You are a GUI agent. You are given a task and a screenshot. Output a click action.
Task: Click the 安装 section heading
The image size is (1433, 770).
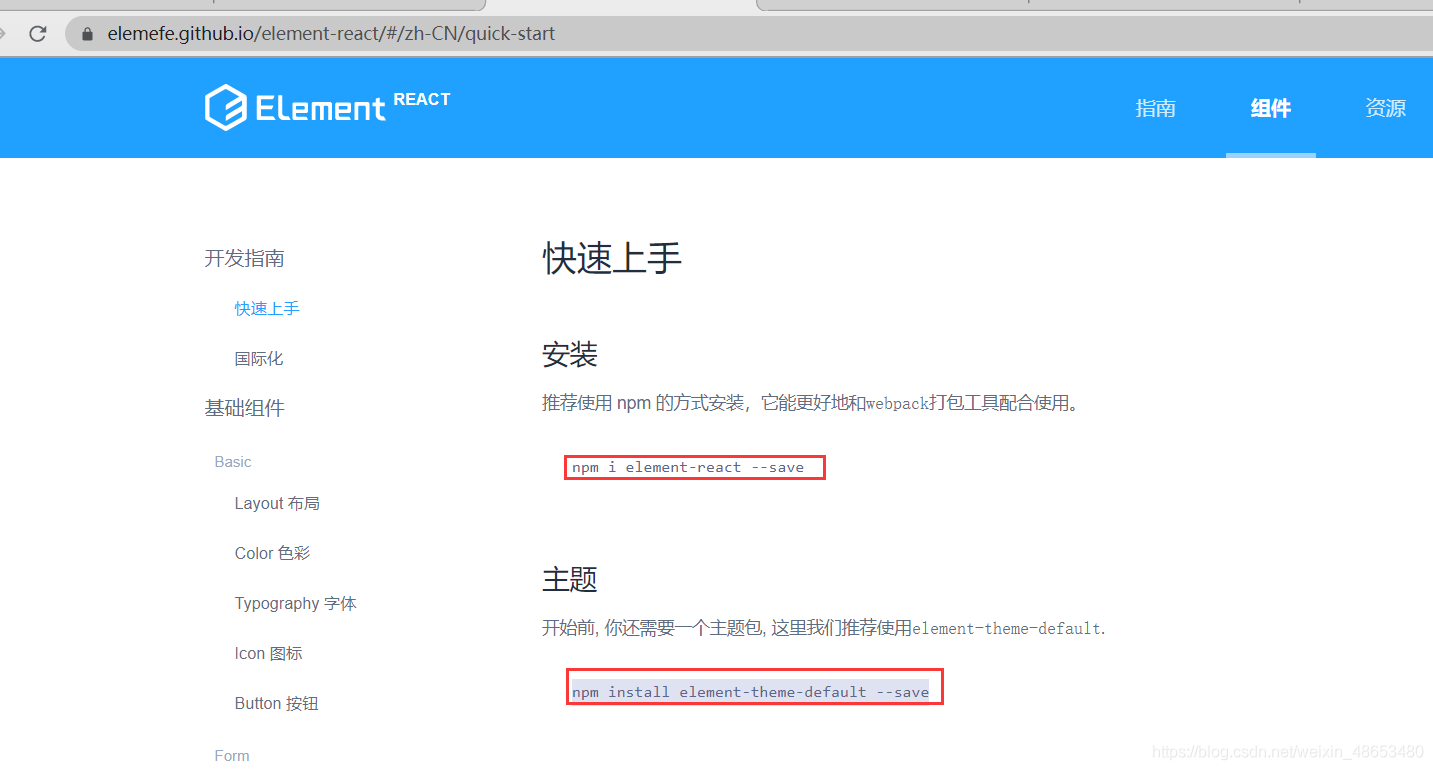[570, 354]
